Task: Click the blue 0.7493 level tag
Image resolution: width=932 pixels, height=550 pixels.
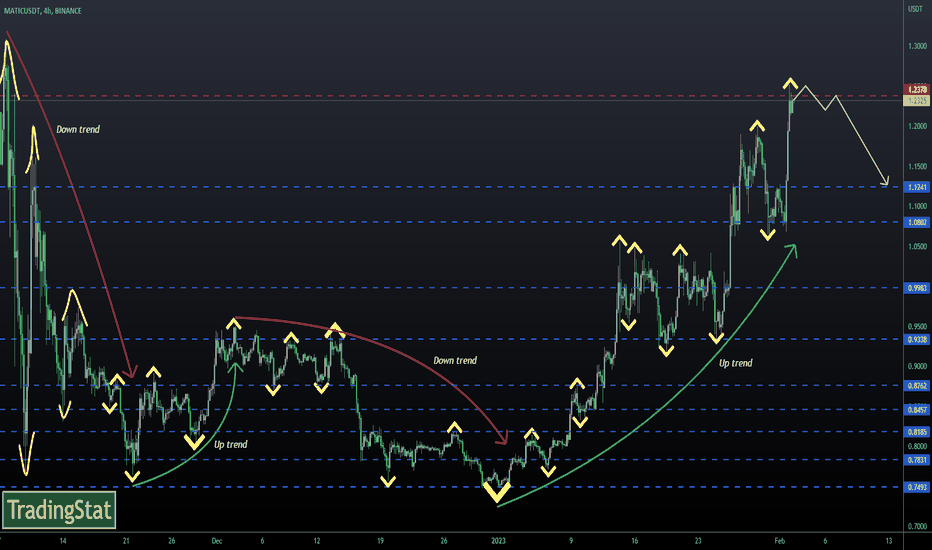Action: click(916, 487)
